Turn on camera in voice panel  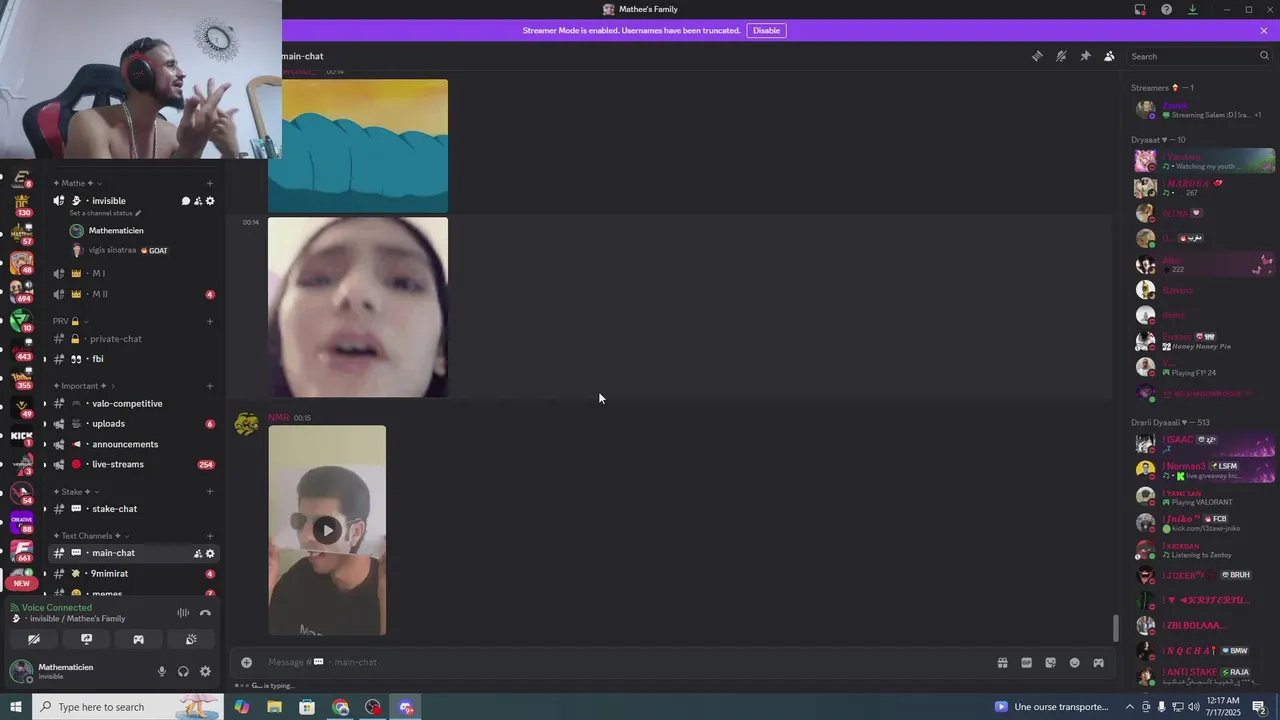[34, 639]
